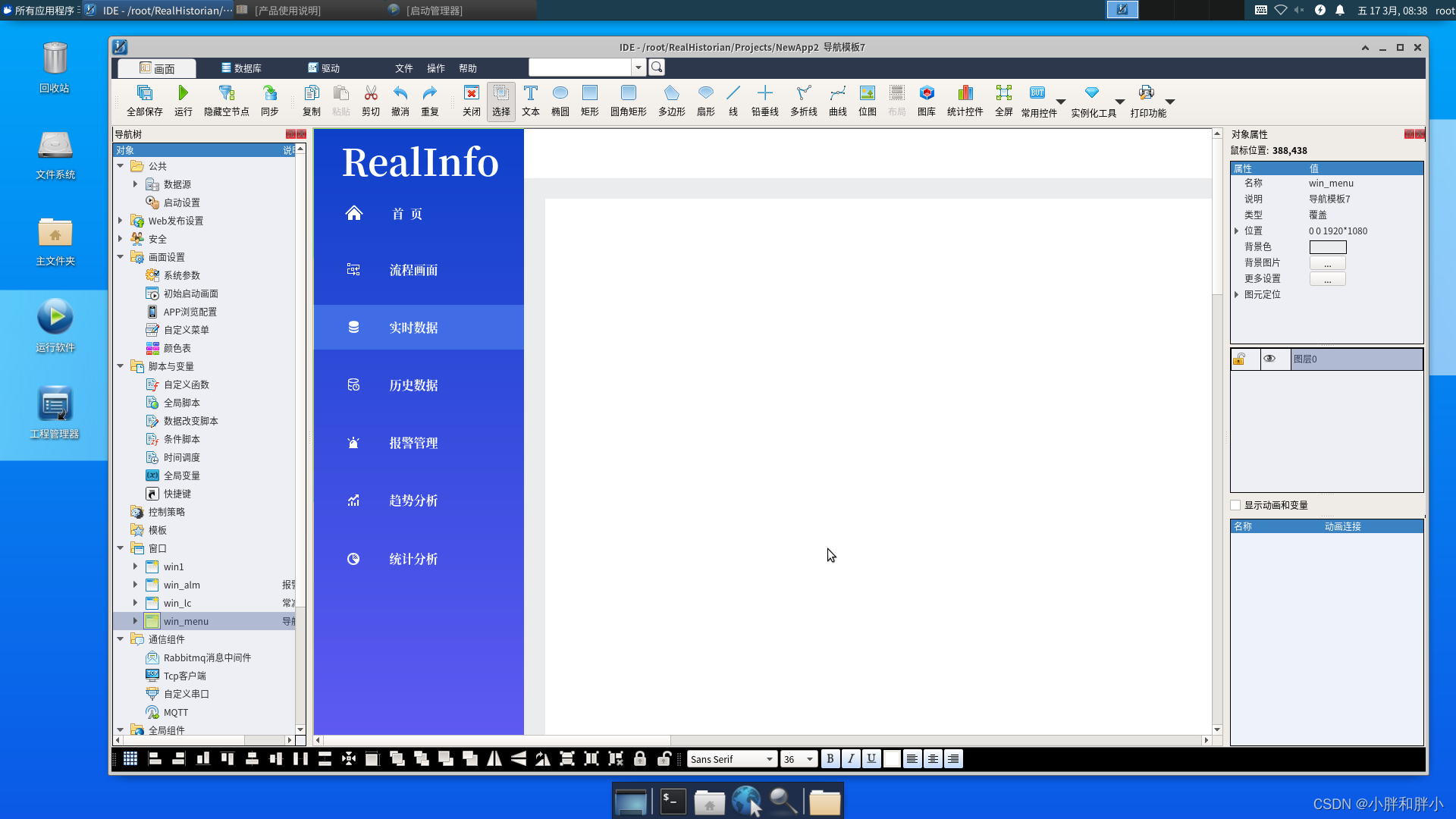Select the Curve (曲线) tool

pyautogui.click(x=837, y=99)
